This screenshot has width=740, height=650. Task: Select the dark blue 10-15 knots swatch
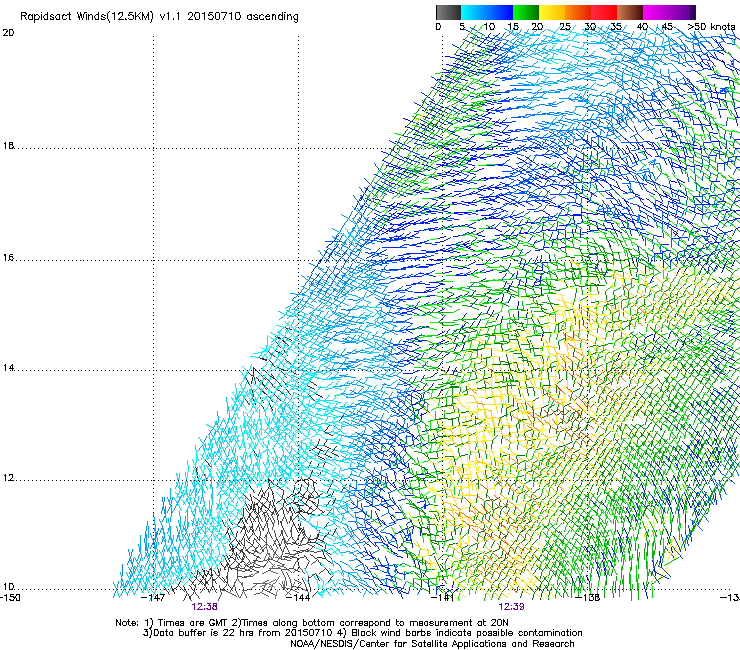pos(499,12)
